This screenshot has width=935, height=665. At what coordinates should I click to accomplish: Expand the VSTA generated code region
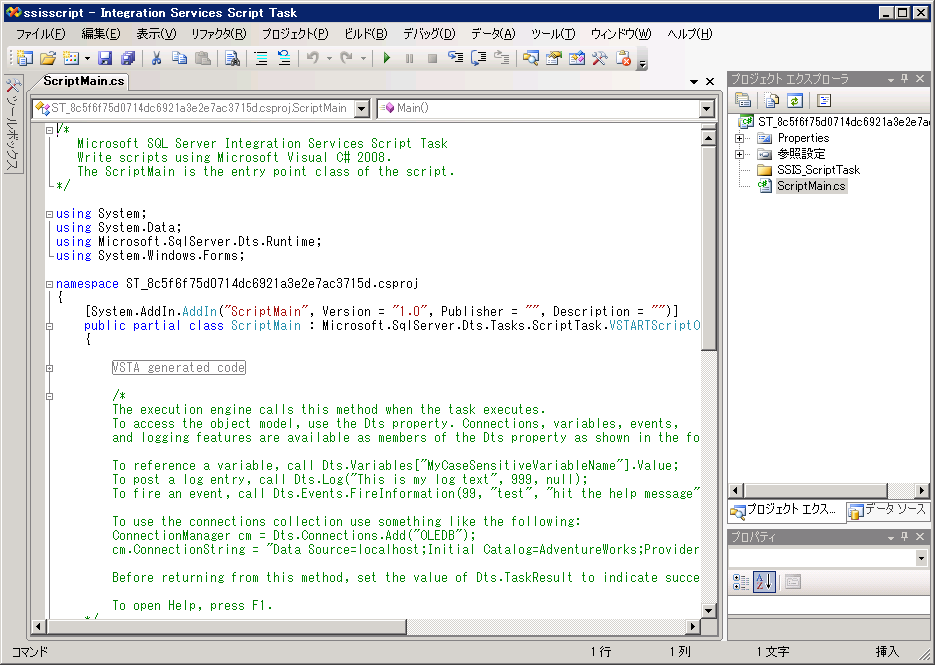[49, 368]
